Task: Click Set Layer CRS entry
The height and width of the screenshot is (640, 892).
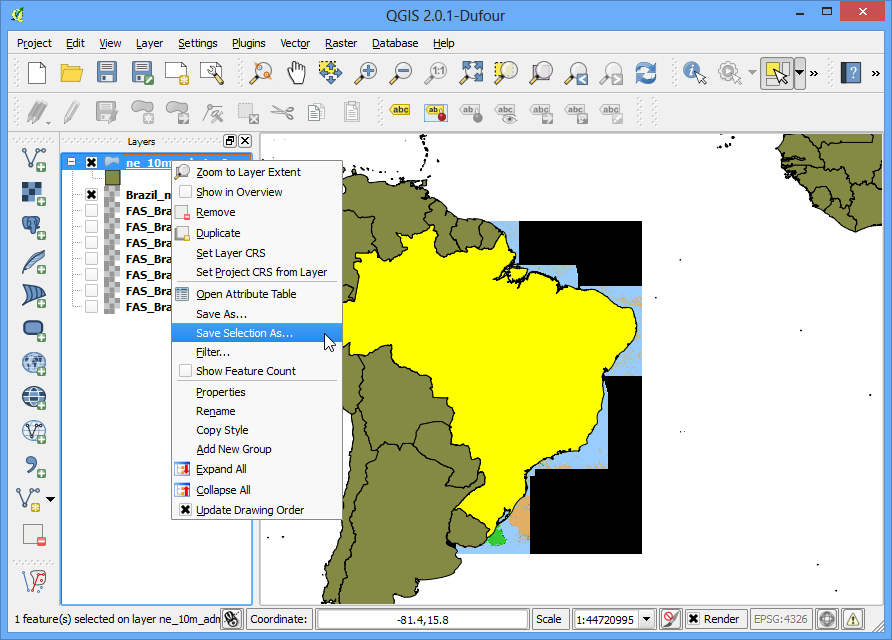Action: (257, 253)
